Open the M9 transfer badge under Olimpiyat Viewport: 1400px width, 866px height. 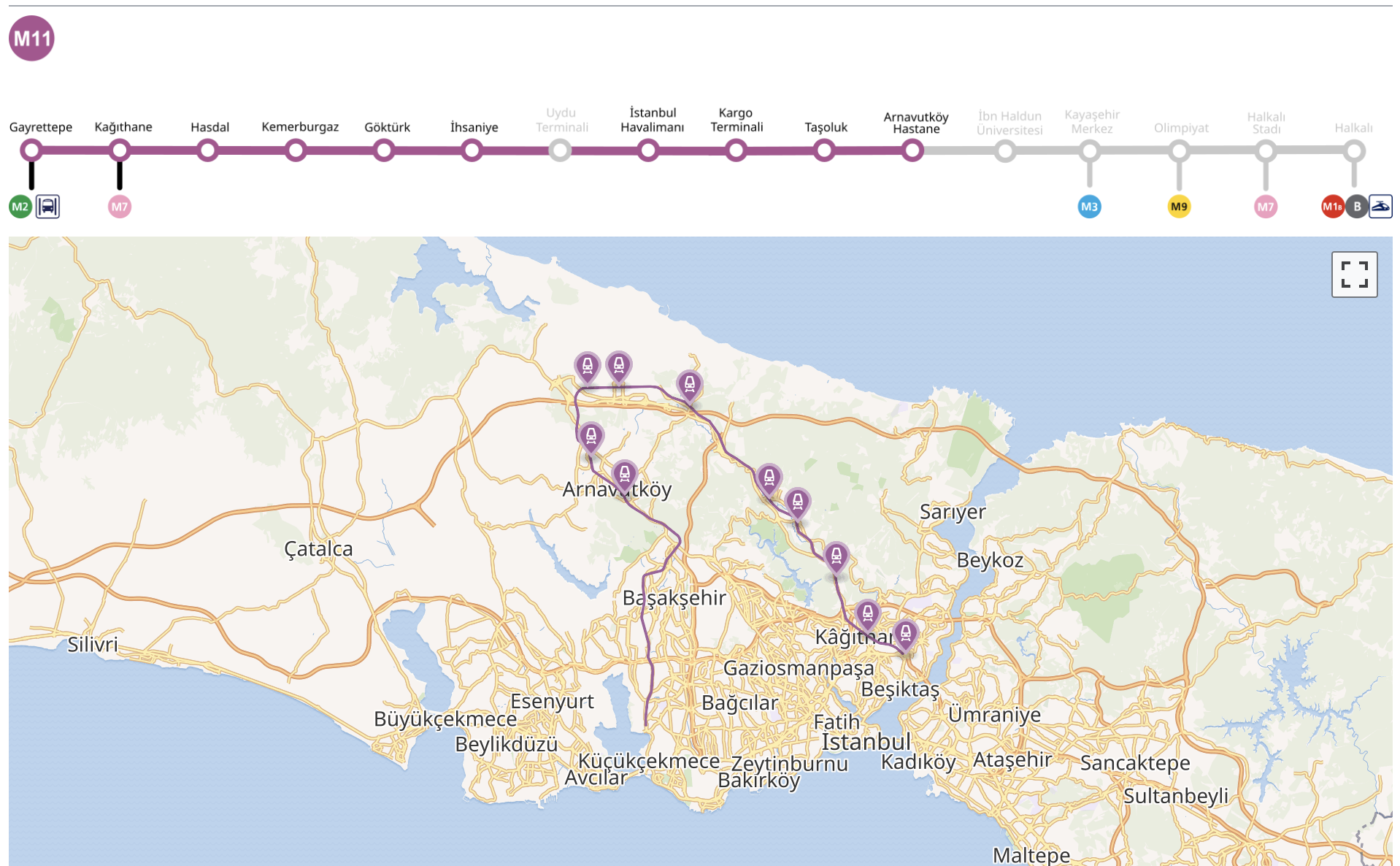(x=1179, y=207)
